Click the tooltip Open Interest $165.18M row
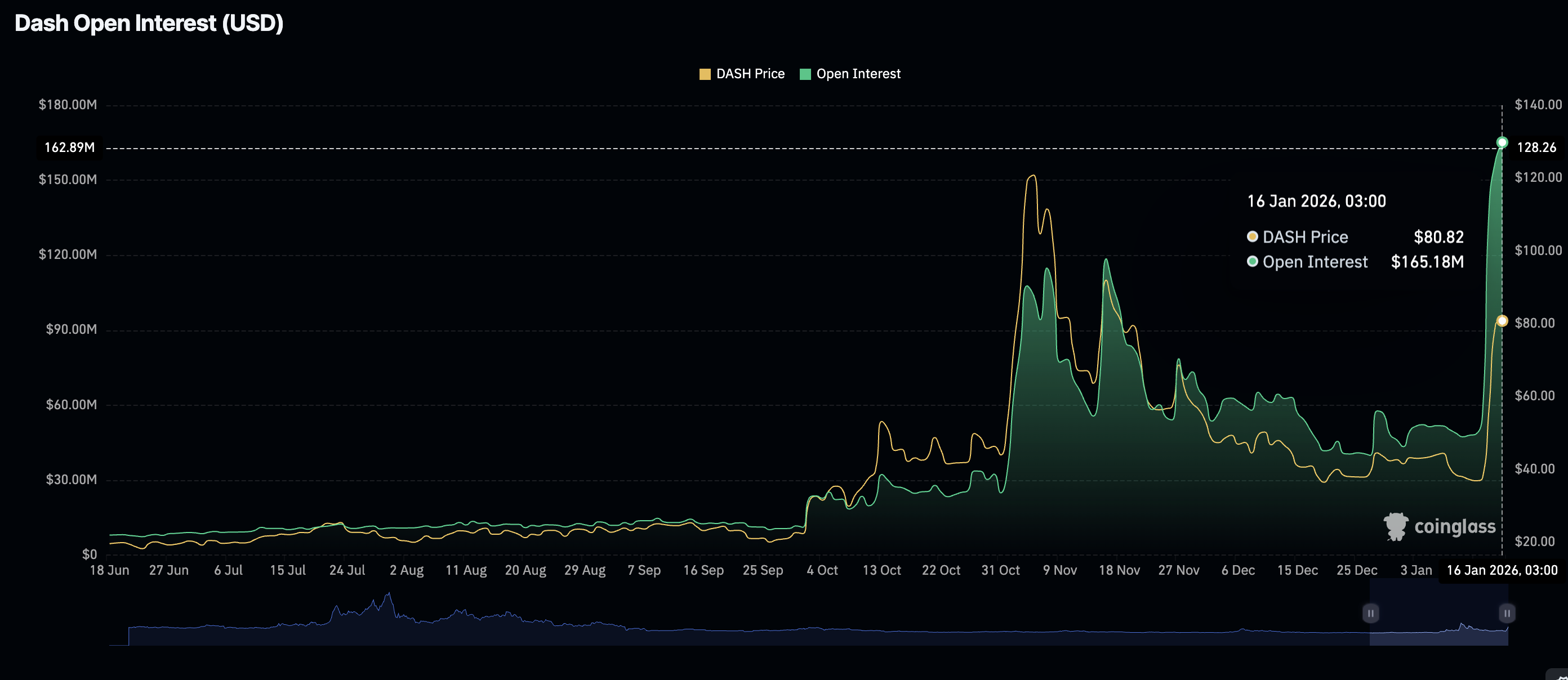Viewport: 1568px width, 680px height. [x=1355, y=262]
